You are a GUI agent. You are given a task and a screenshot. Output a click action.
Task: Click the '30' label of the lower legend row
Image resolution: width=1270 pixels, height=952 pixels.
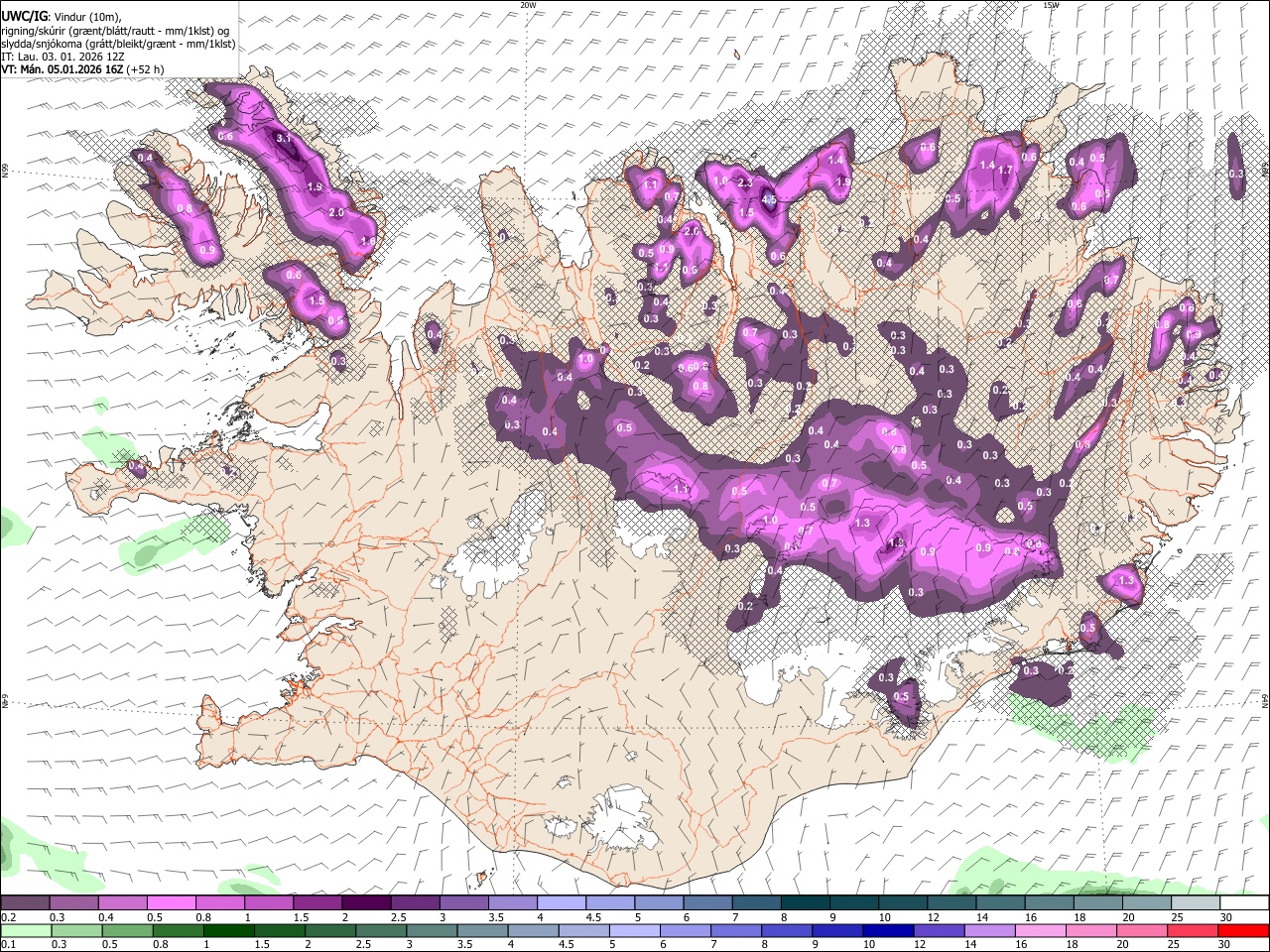pyautogui.click(x=1224, y=944)
